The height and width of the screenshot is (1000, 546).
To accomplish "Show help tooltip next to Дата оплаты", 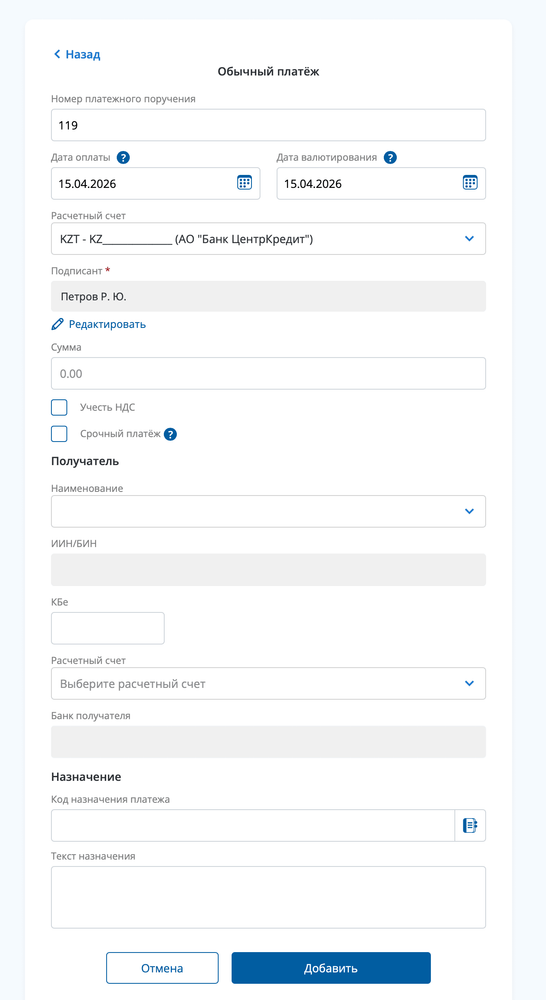I will coord(124,158).
